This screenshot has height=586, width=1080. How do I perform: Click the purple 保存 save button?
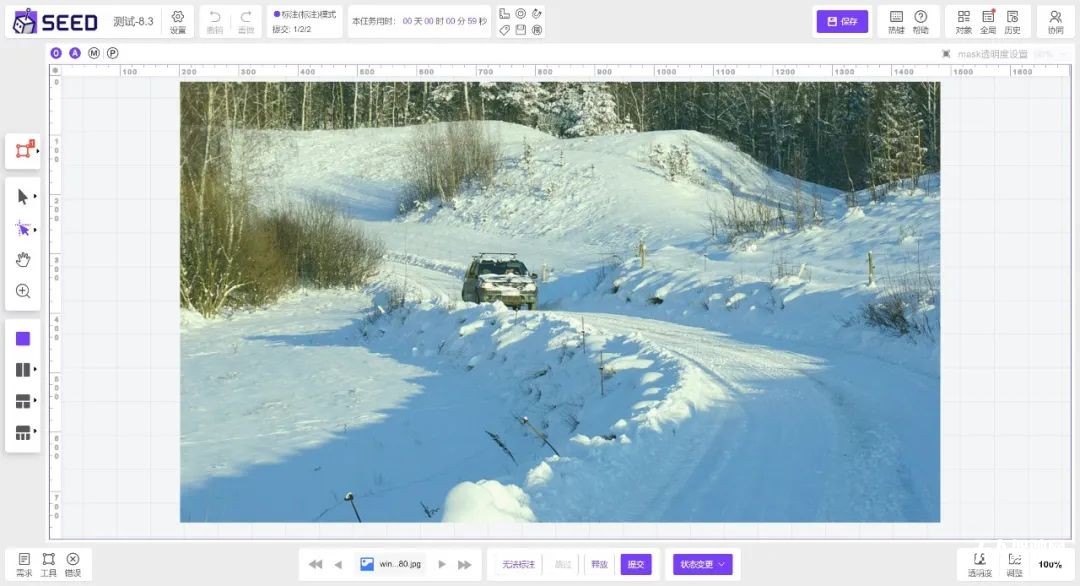pos(842,21)
